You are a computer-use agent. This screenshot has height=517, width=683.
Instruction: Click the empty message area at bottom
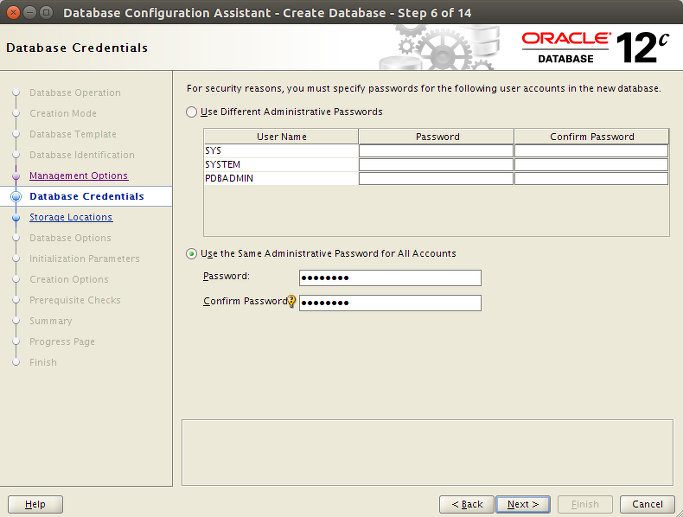(x=427, y=453)
